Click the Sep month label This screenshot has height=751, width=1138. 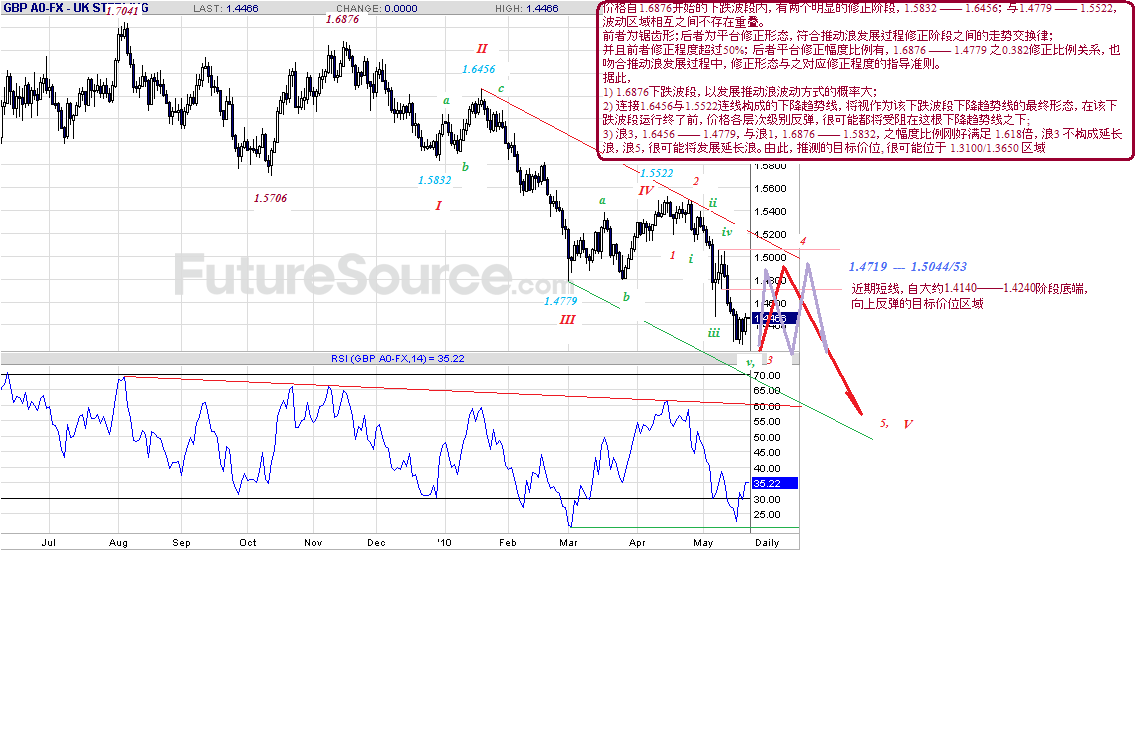coord(181,543)
